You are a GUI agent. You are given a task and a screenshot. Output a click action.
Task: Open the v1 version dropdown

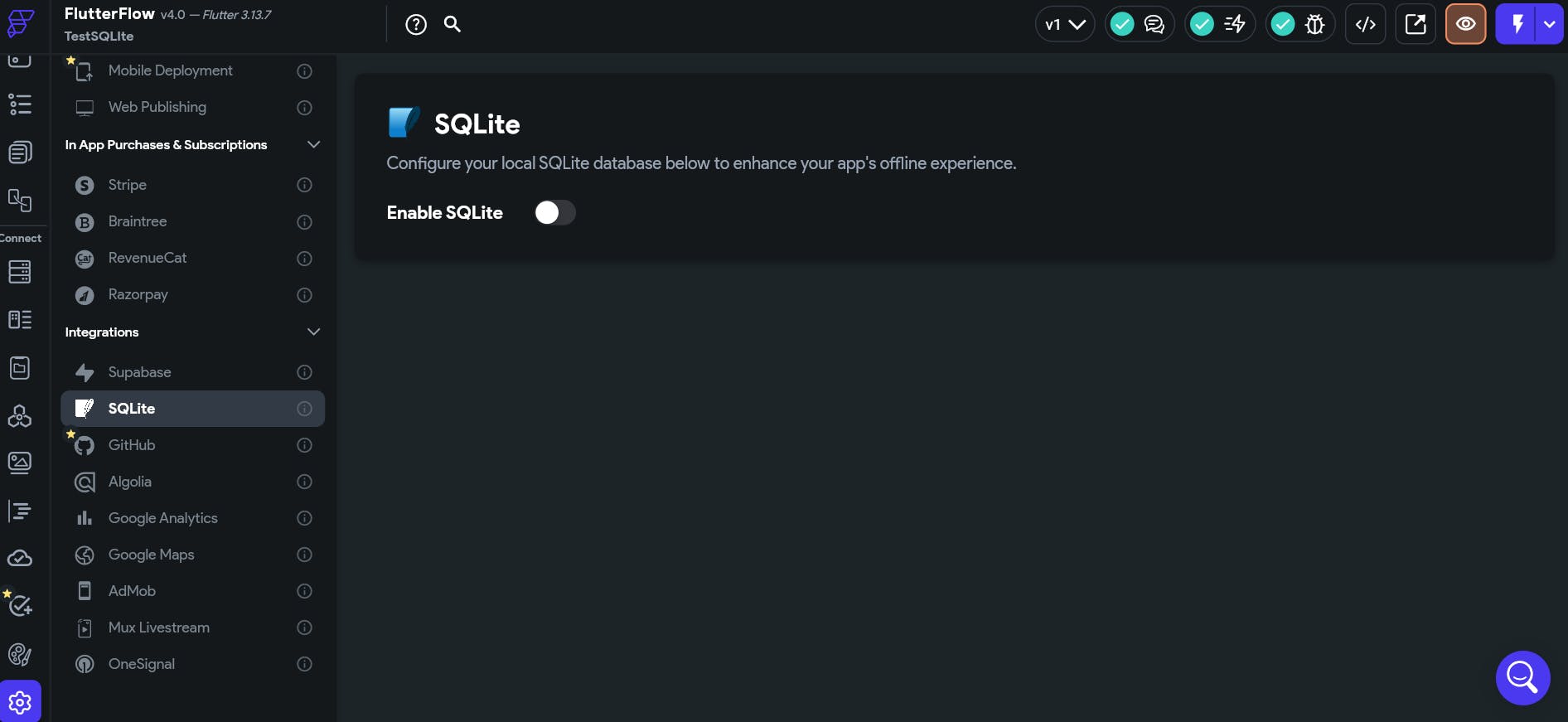tap(1064, 24)
